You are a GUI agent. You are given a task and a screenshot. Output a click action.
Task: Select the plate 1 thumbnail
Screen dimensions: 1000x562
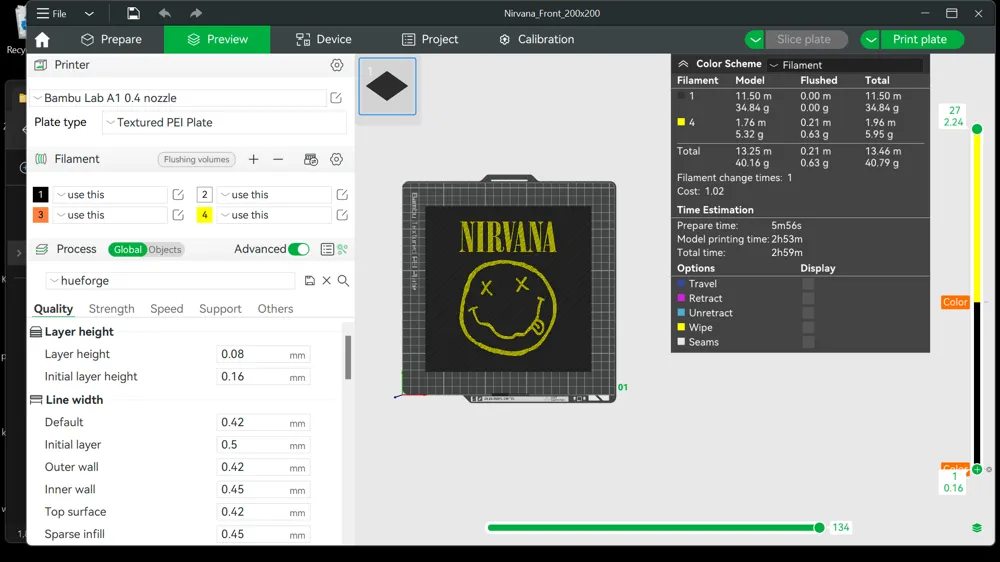click(387, 86)
